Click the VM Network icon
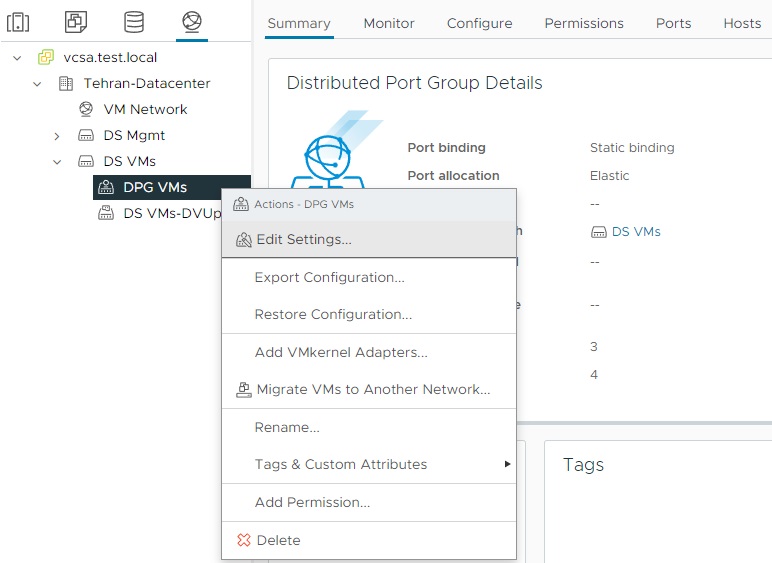772x563 pixels. pyautogui.click(x=86, y=110)
